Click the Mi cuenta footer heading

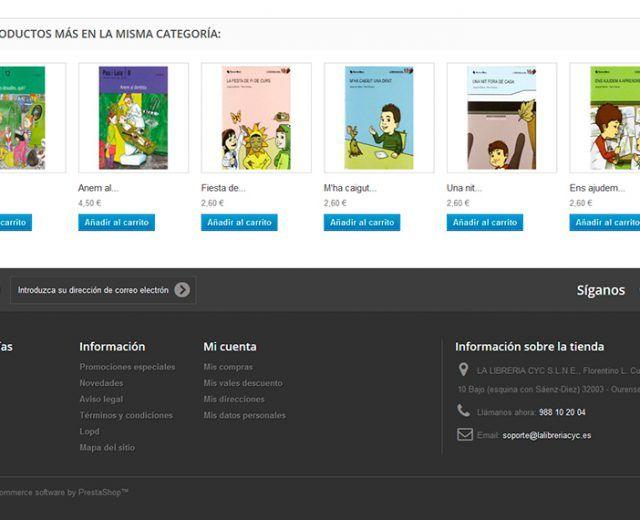tap(230, 347)
